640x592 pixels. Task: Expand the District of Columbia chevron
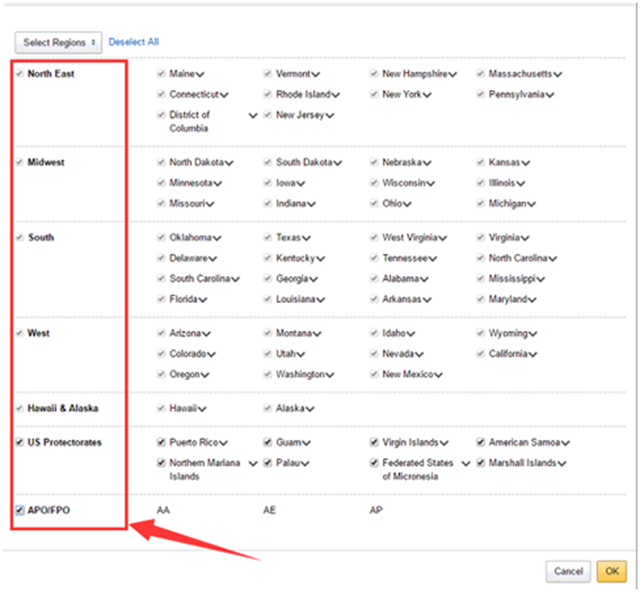pos(253,116)
